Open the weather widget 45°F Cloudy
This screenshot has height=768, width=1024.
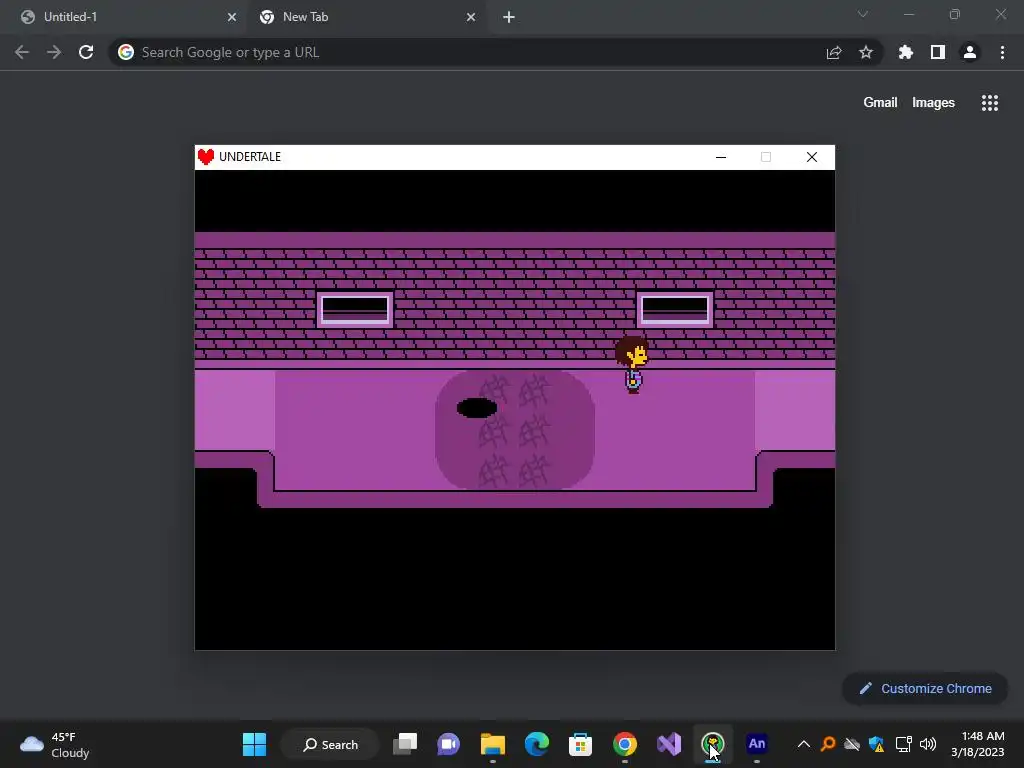[x=55, y=744]
